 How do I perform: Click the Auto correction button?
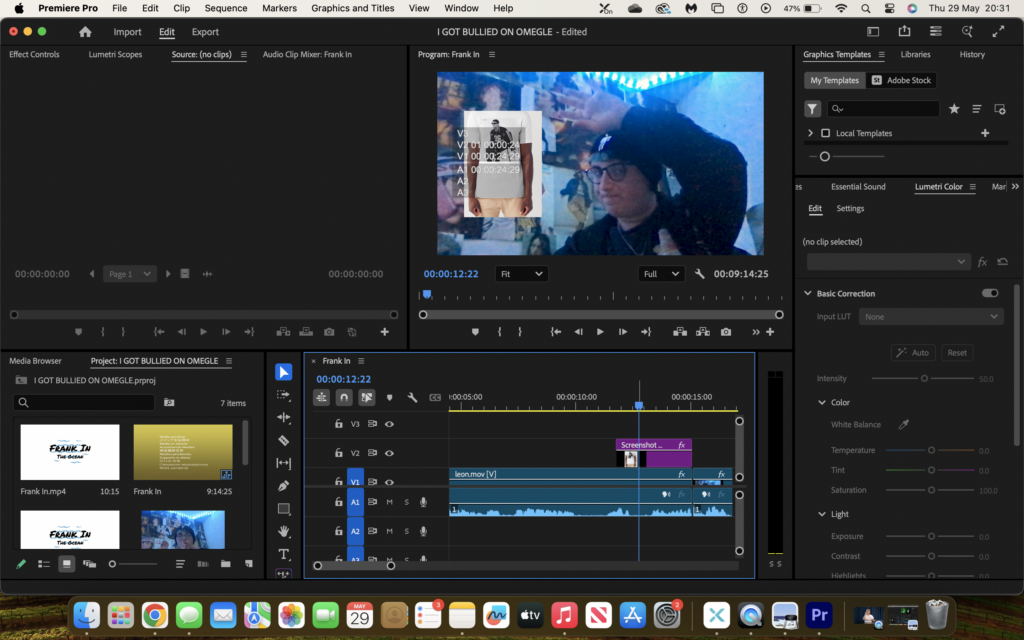click(913, 353)
